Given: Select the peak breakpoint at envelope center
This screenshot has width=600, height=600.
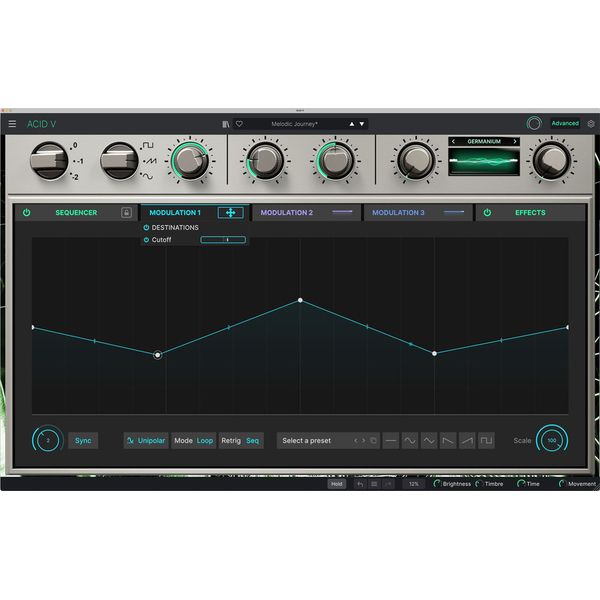Looking at the screenshot, I should (x=300, y=300).
